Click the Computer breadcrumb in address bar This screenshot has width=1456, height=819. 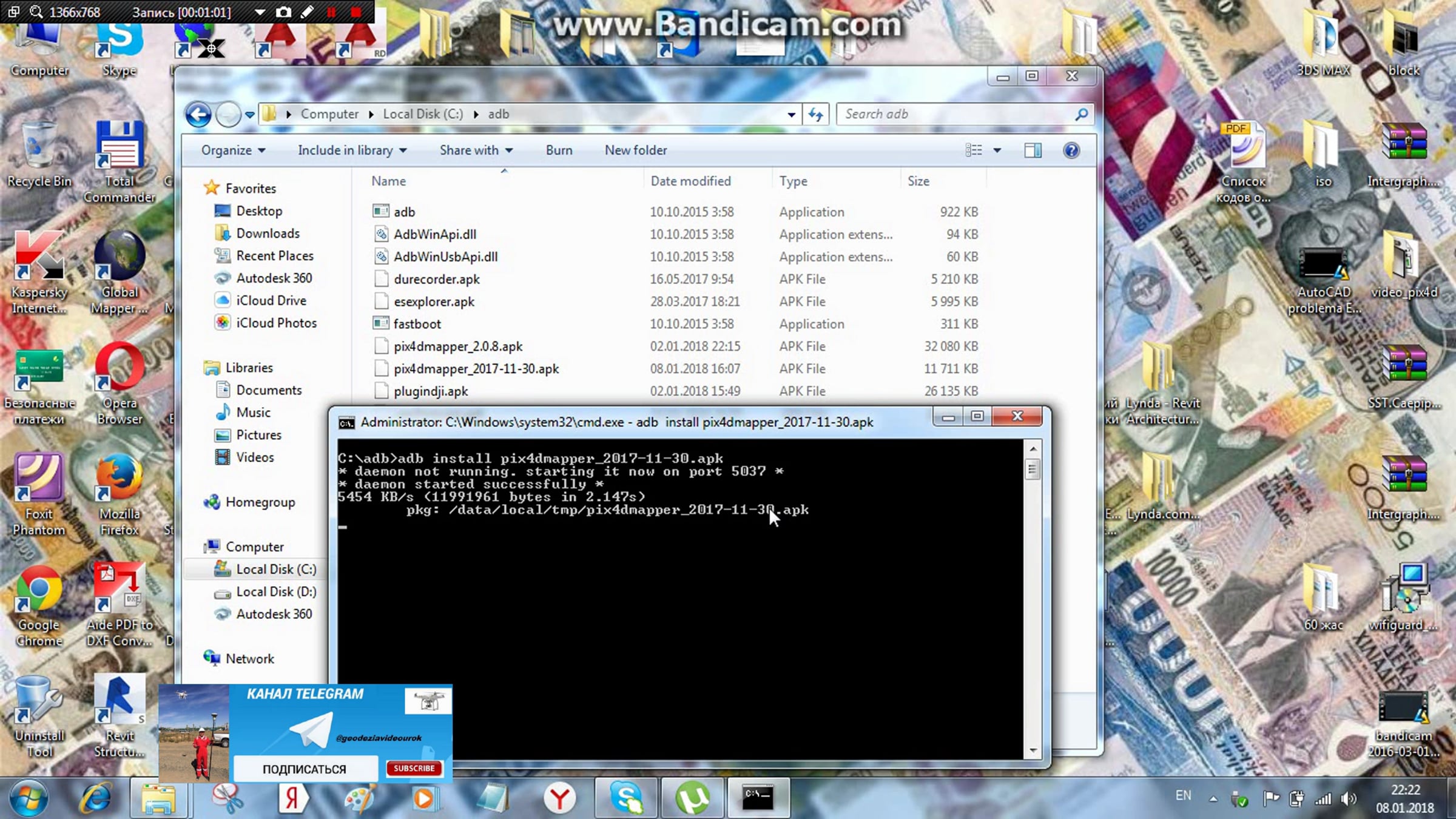[x=329, y=114]
